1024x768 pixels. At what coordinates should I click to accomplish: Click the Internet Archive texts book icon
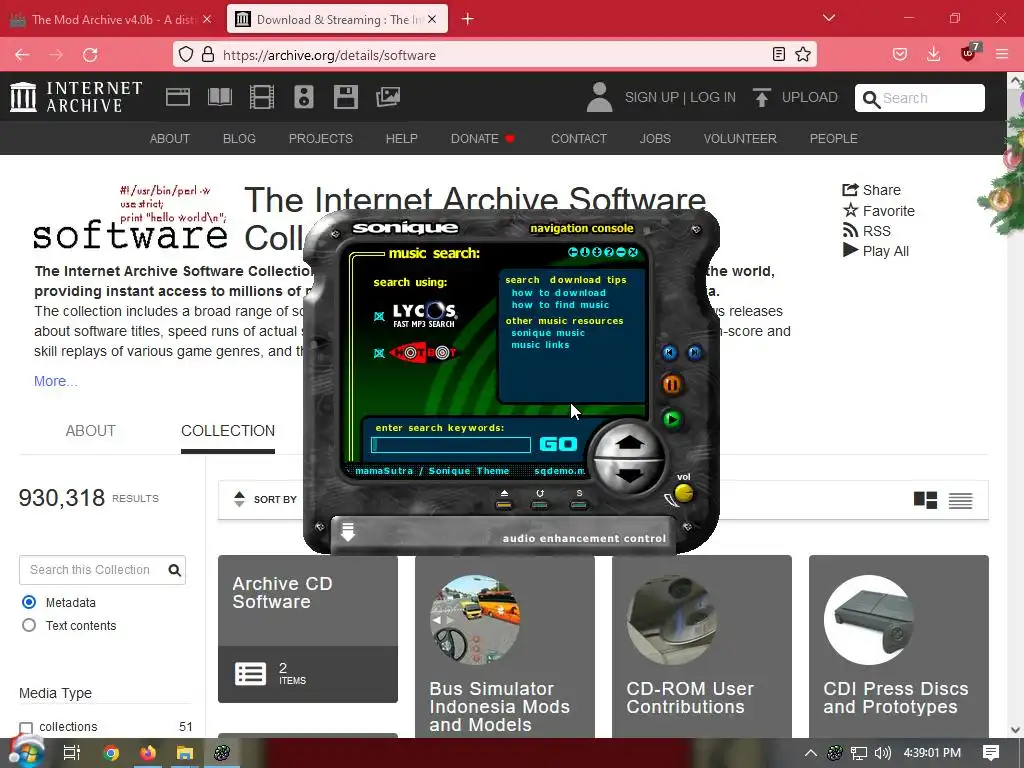219,97
